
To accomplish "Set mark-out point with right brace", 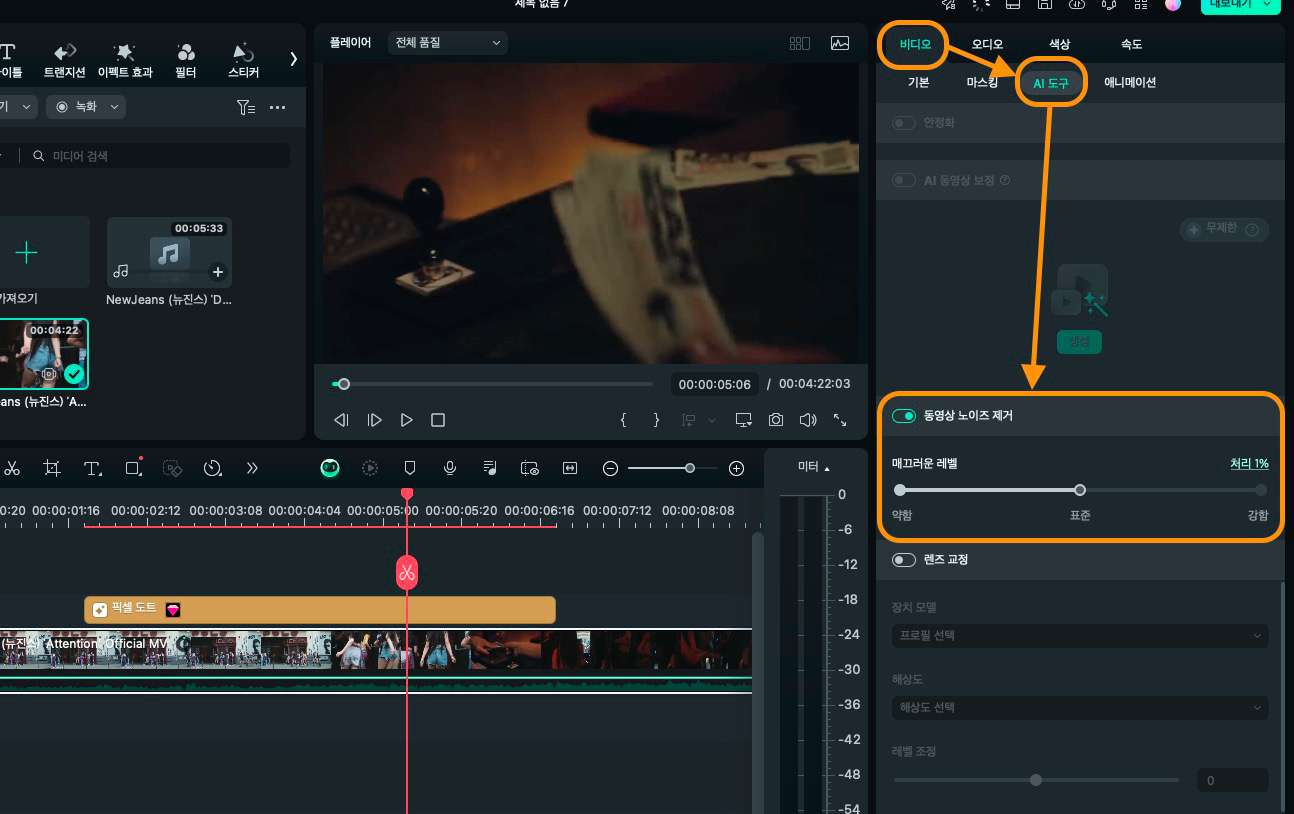I will [656, 420].
